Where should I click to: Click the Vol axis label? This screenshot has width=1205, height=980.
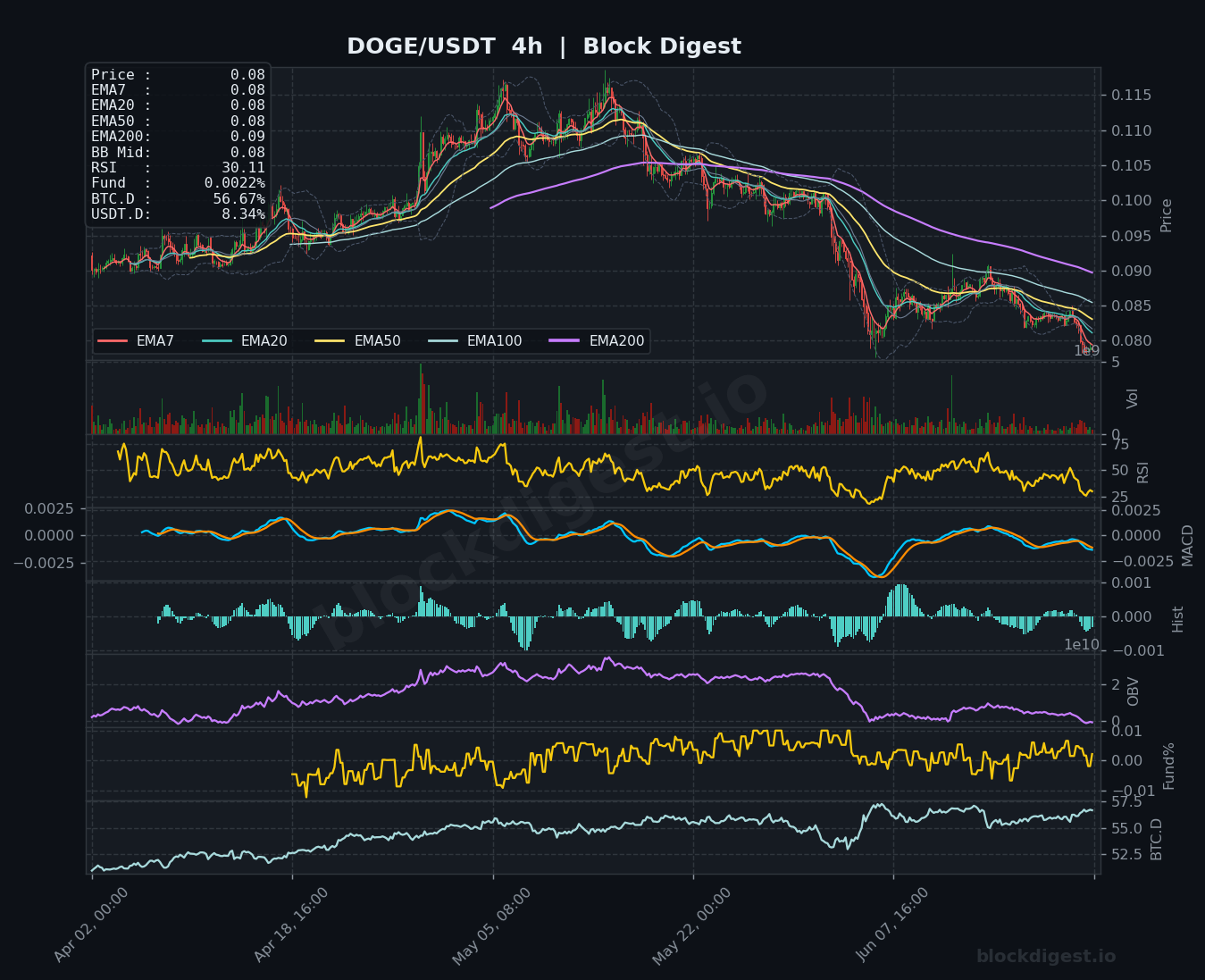coord(1133,398)
